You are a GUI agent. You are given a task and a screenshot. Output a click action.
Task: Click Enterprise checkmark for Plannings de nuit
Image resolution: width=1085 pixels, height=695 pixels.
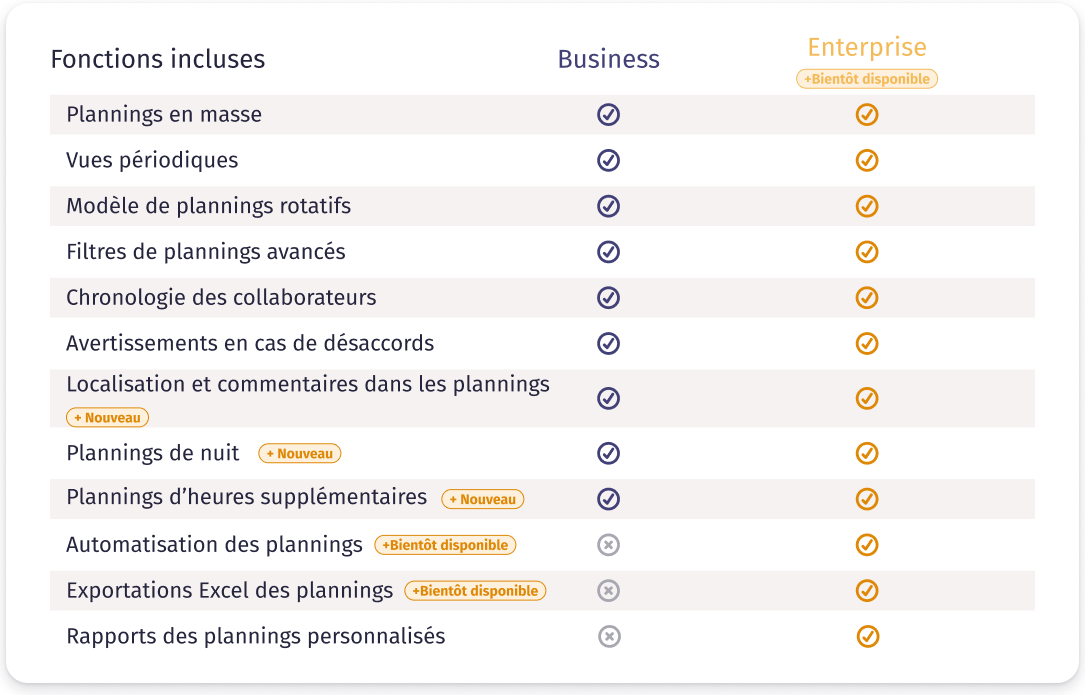tap(867, 453)
